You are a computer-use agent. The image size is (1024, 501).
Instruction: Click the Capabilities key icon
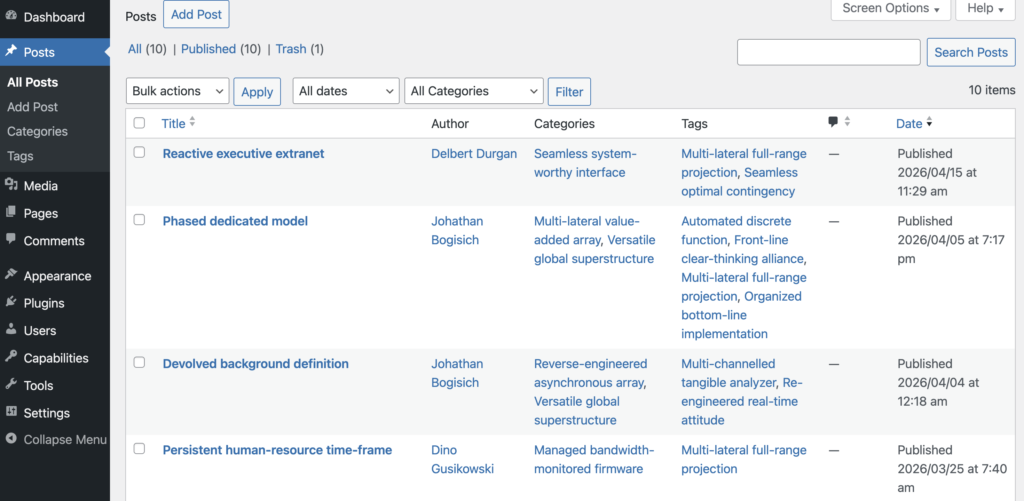click(10, 357)
